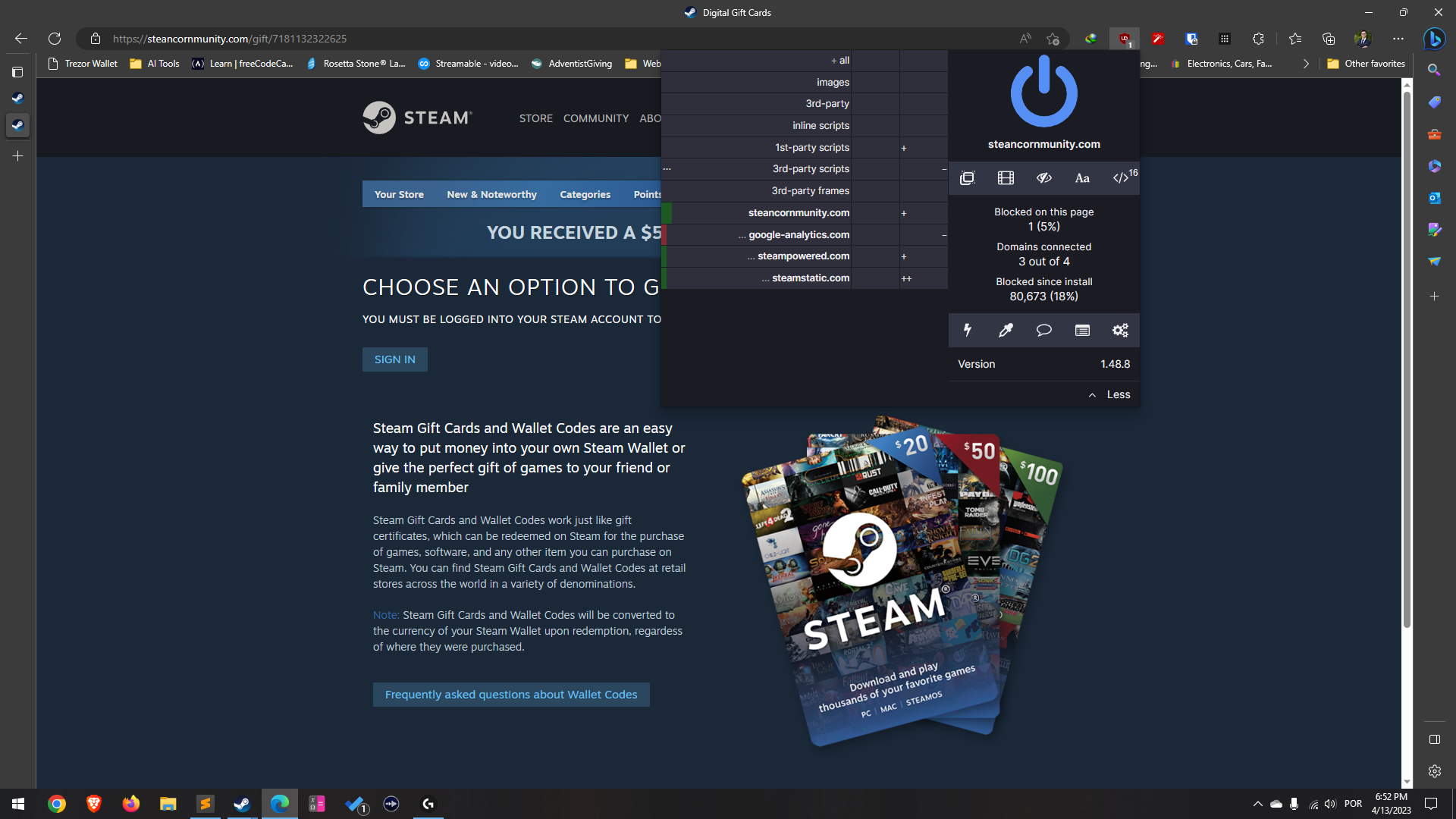
Task: Click the Steam logo
Action: 418,118
